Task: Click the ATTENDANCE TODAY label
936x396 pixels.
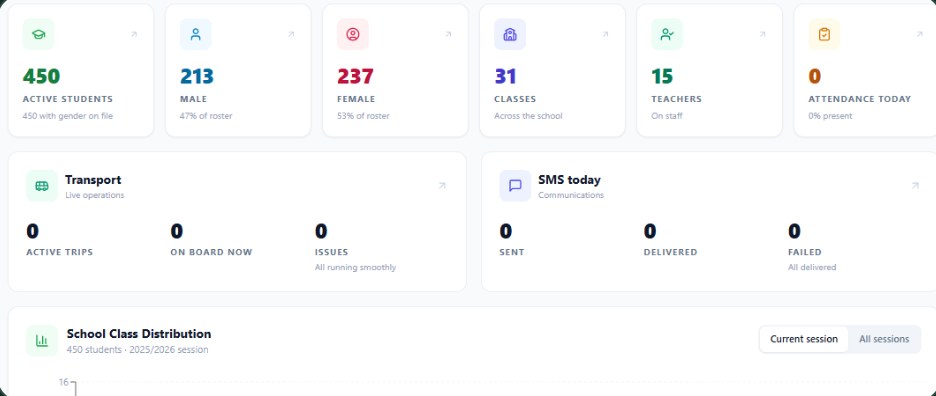Action: (x=860, y=99)
